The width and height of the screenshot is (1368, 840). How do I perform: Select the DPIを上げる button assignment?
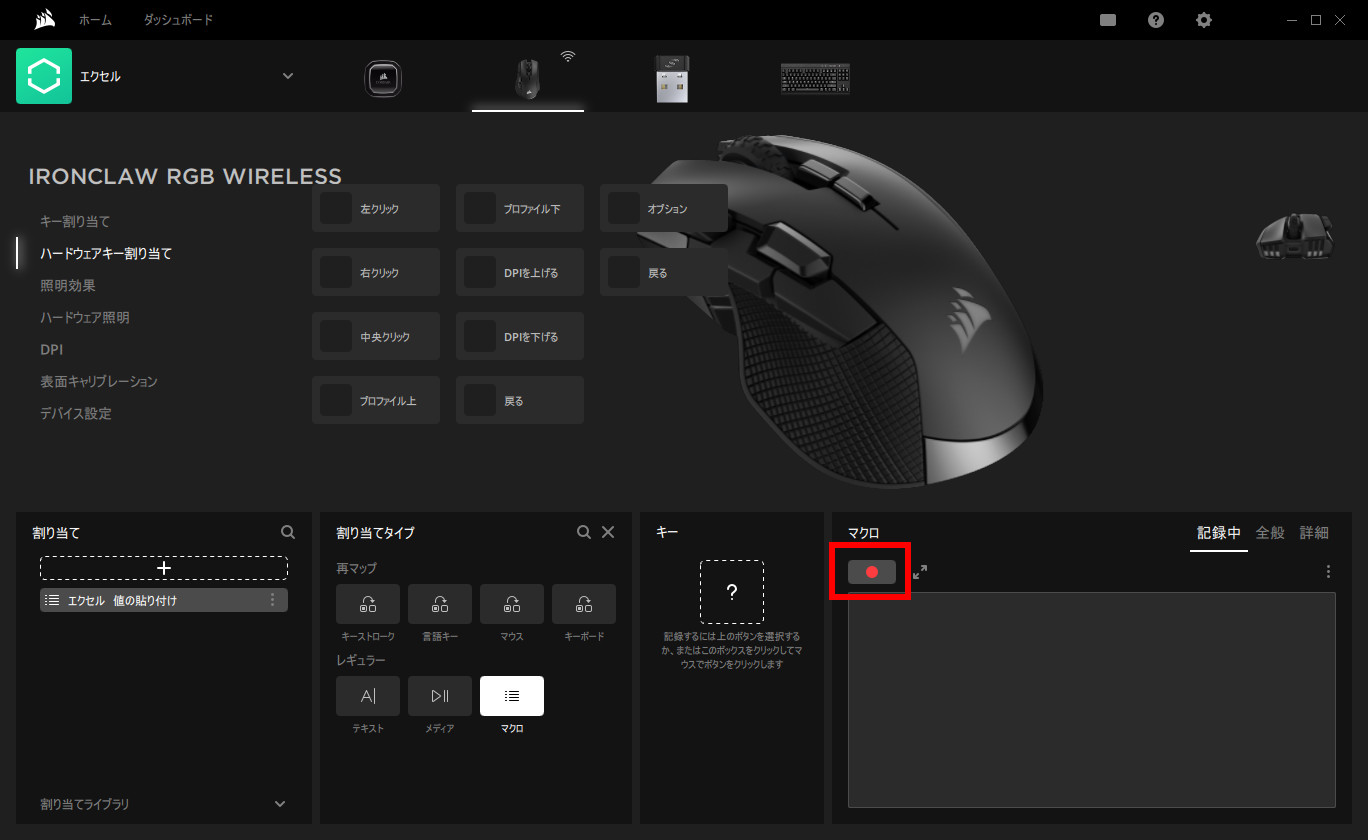[x=520, y=272]
